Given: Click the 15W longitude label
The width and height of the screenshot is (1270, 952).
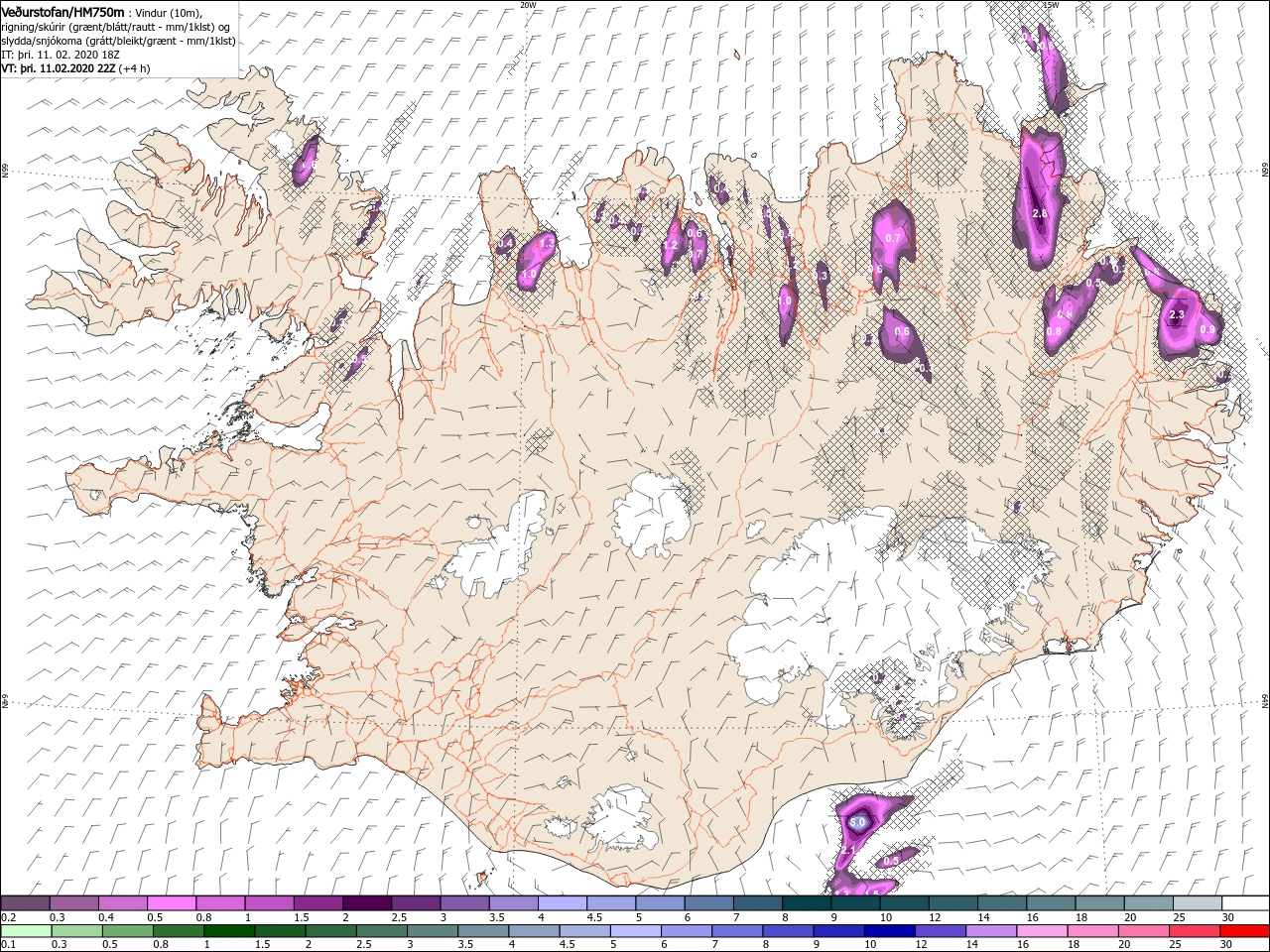Looking at the screenshot, I should (x=1051, y=4).
